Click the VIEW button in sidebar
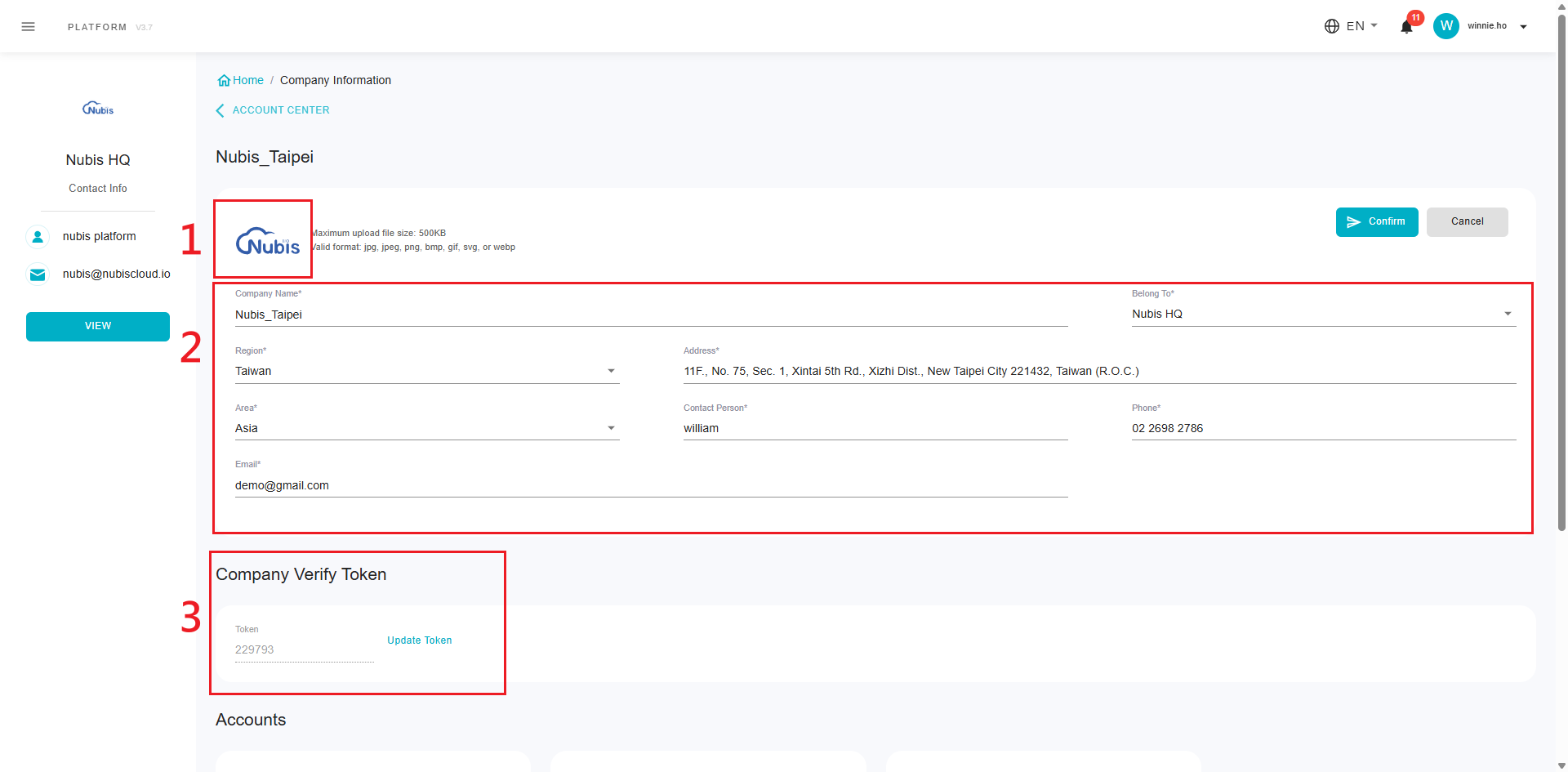 click(98, 327)
